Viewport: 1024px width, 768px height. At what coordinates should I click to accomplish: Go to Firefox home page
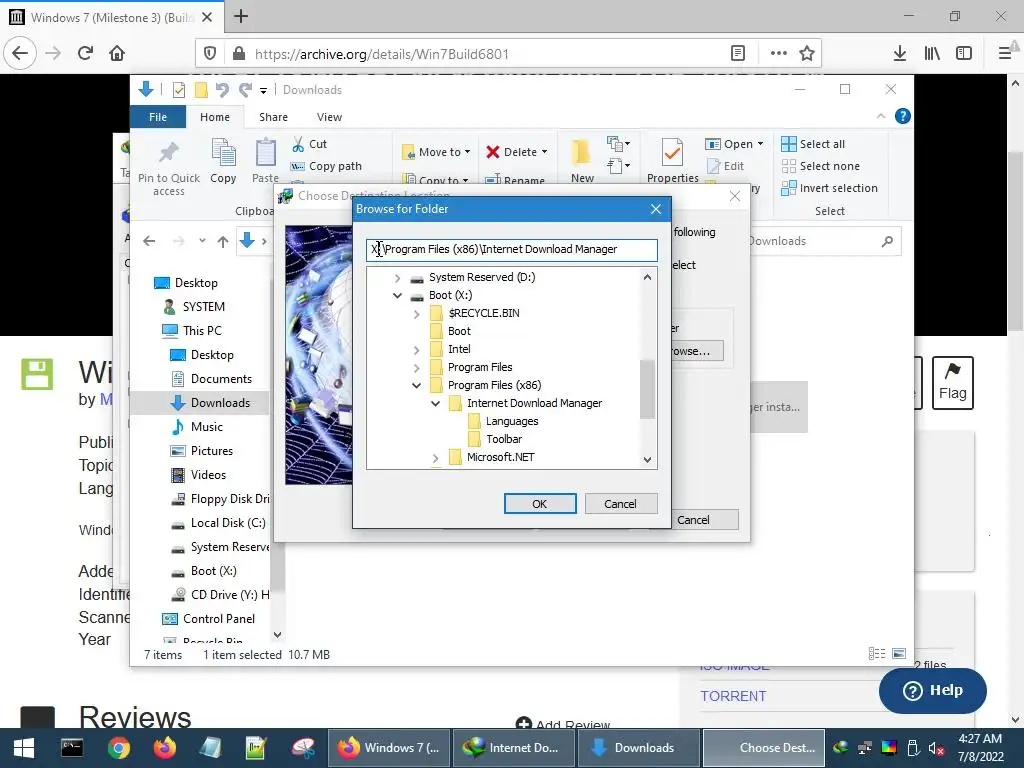click(117, 53)
